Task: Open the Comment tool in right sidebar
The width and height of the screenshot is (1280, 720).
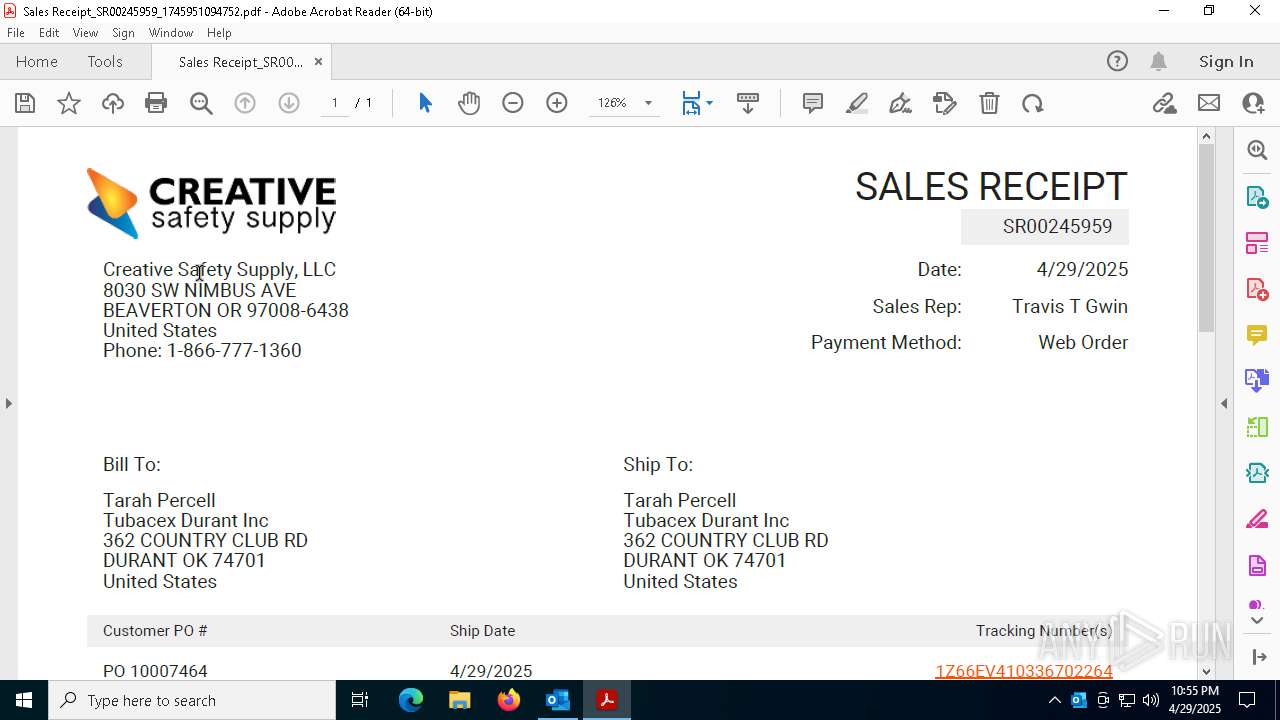Action: coord(1257,334)
